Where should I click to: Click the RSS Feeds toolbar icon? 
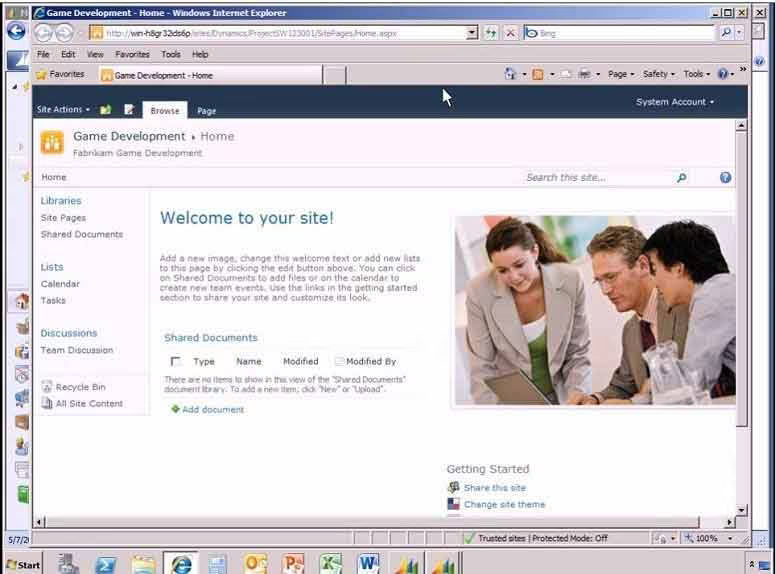click(538, 74)
